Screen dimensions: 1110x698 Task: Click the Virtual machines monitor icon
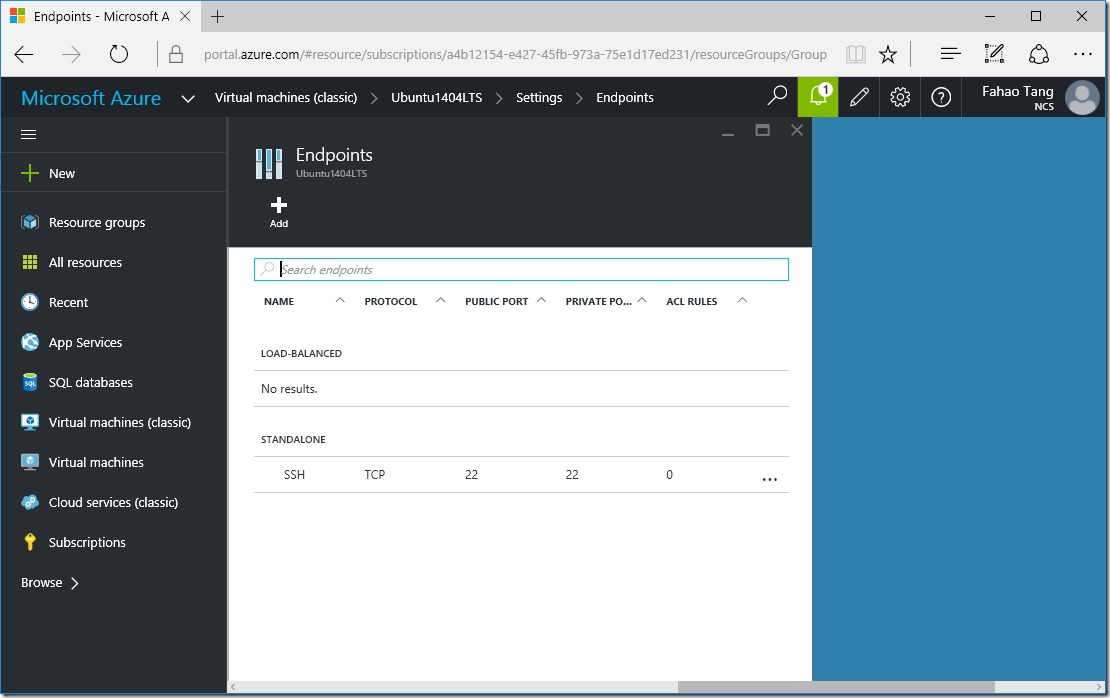[x=30, y=462]
